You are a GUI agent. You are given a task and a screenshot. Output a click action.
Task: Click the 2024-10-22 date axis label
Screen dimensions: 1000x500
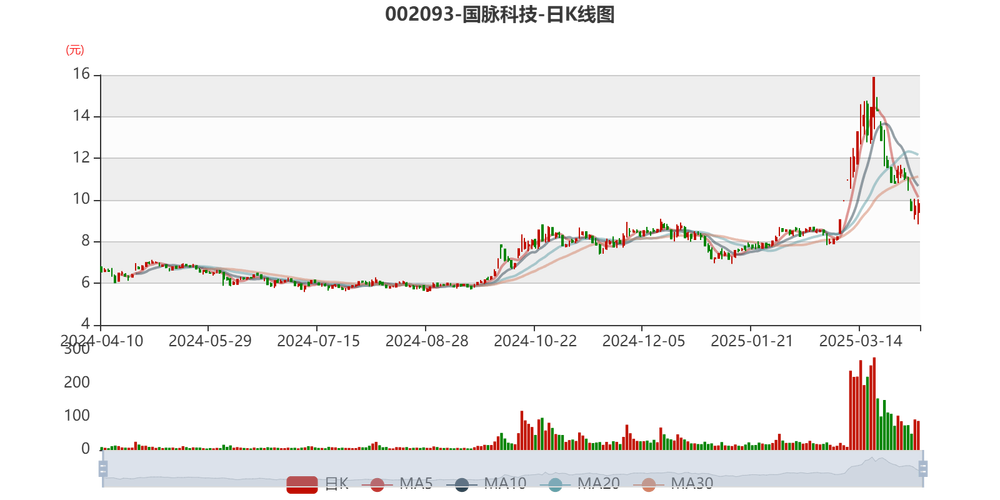coord(535,341)
